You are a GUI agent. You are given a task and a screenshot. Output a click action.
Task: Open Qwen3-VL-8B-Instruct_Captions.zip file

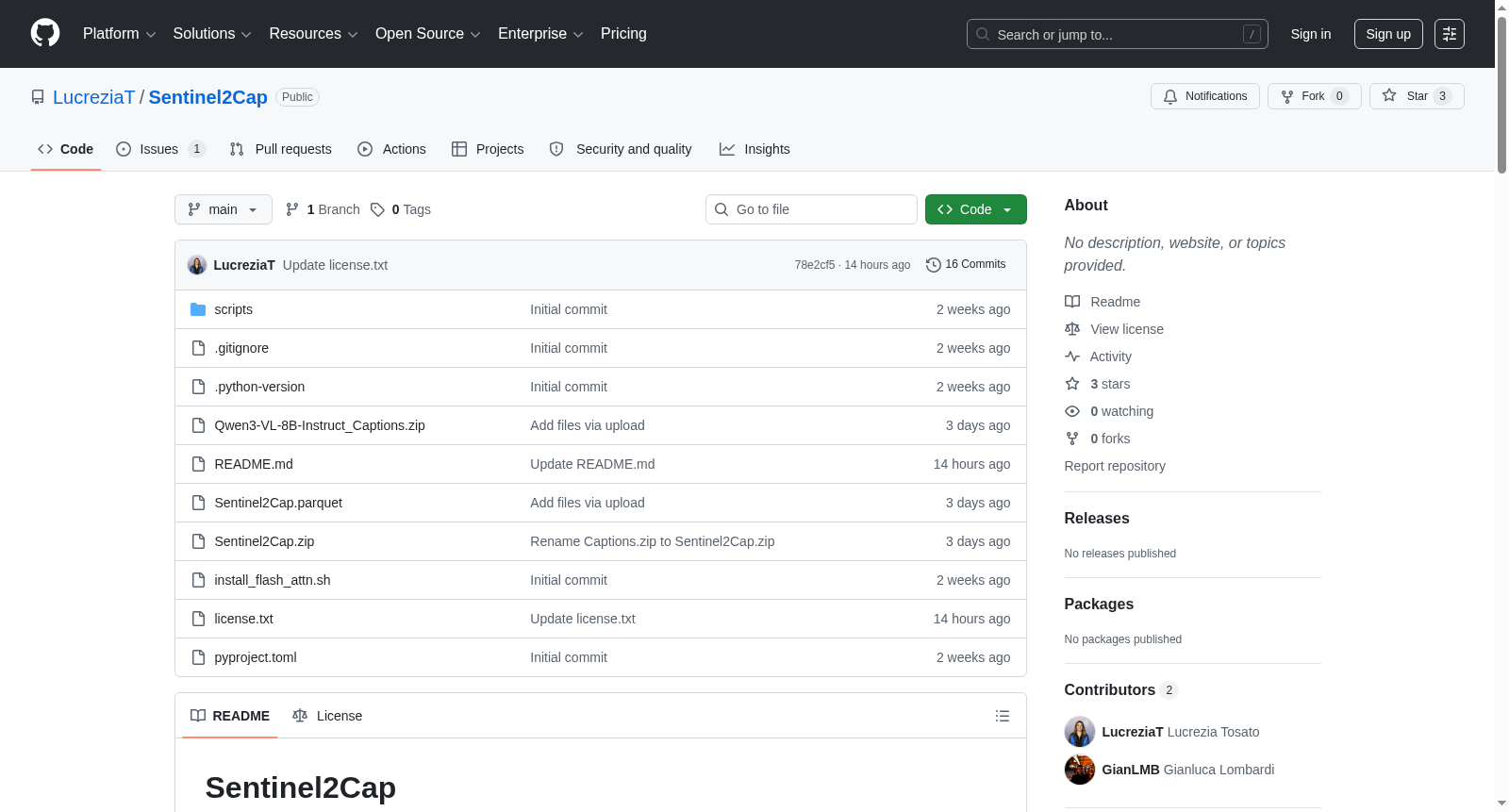click(320, 425)
